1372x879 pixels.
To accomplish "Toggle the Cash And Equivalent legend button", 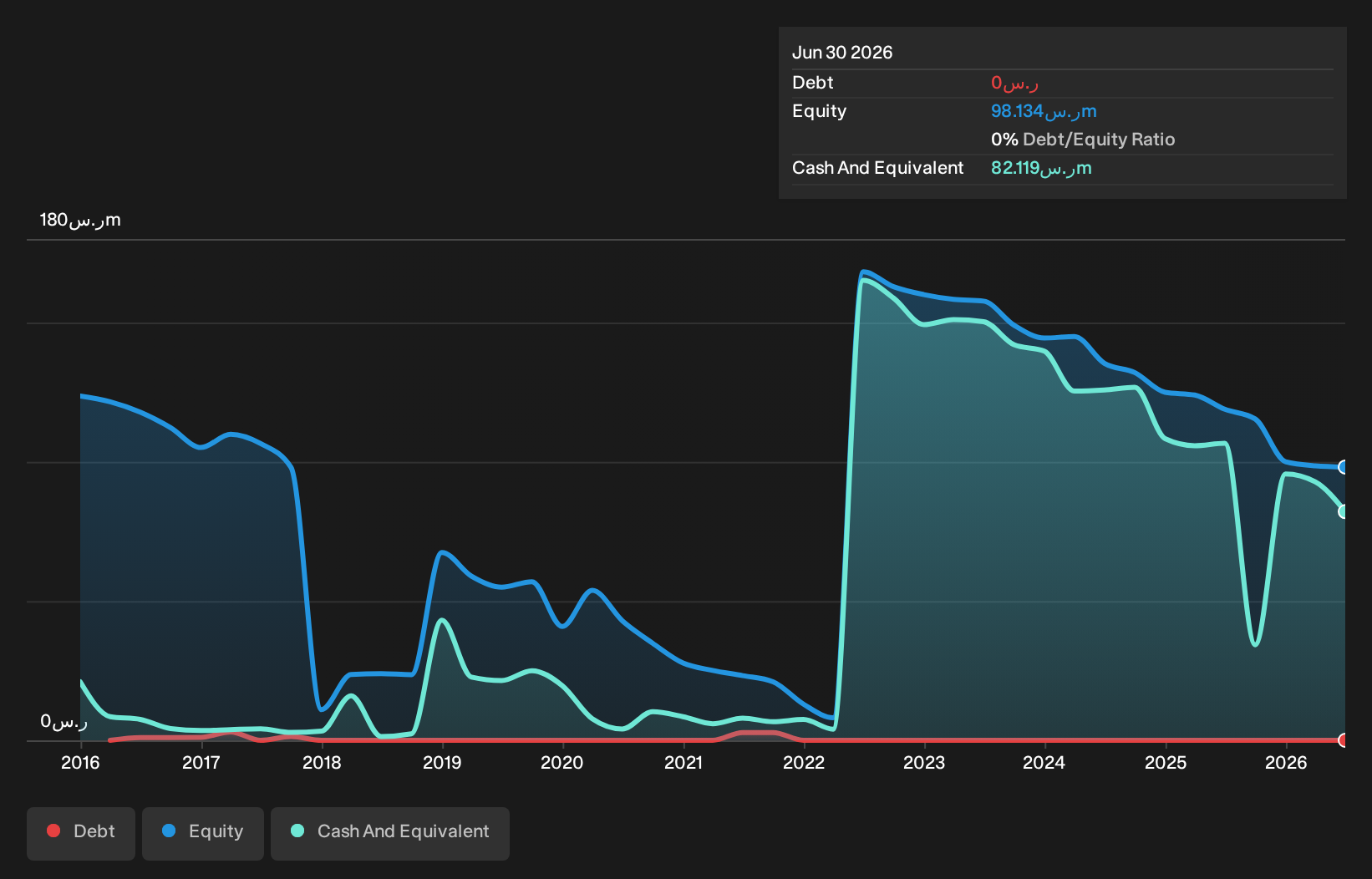I will [x=390, y=833].
